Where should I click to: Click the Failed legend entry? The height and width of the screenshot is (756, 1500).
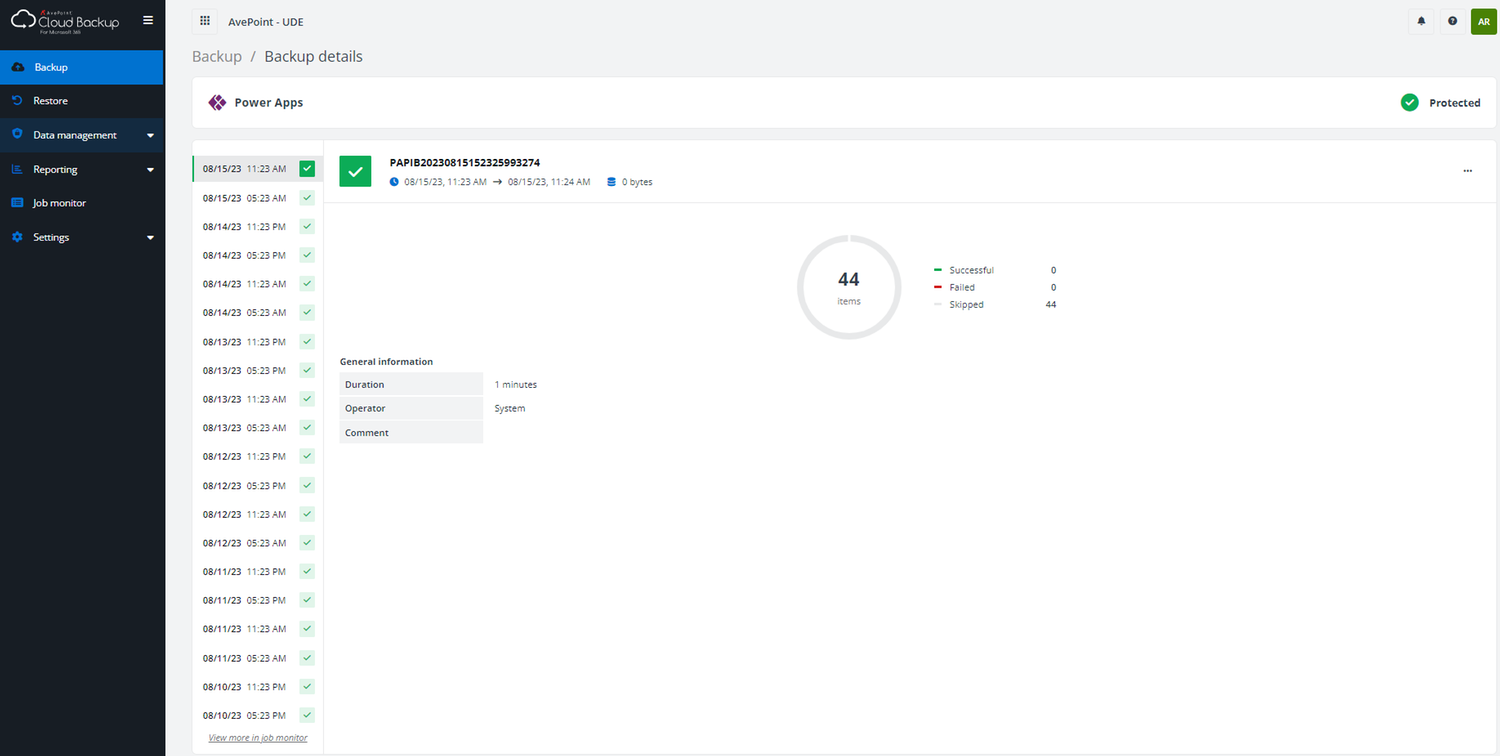[995, 287]
